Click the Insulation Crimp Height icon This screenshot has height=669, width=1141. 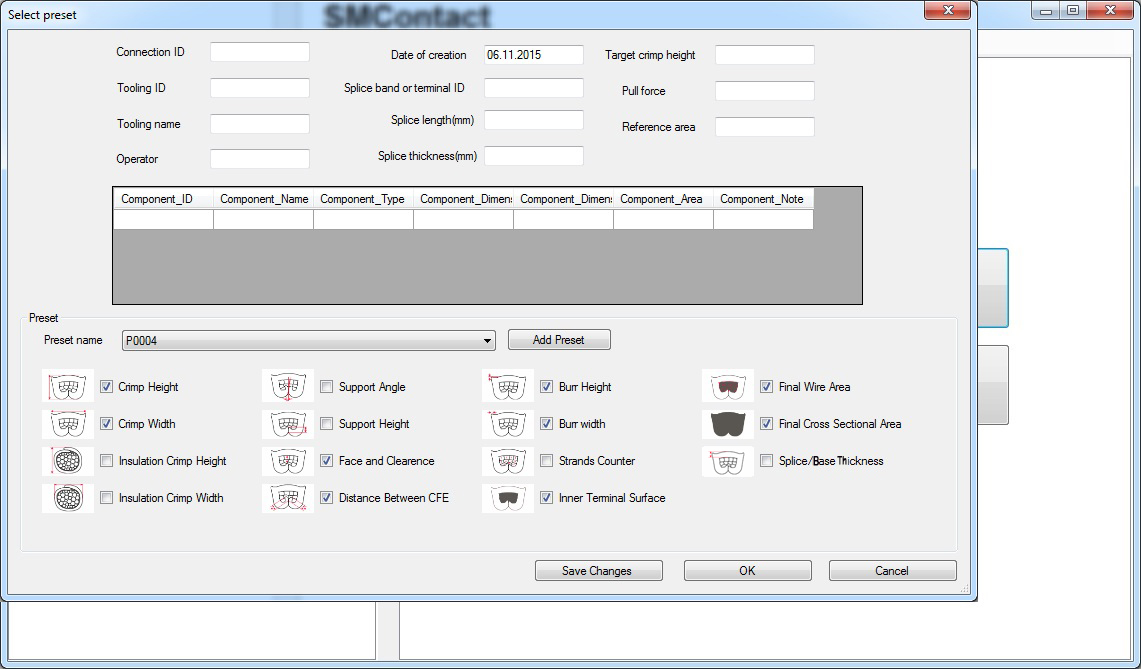(68, 461)
